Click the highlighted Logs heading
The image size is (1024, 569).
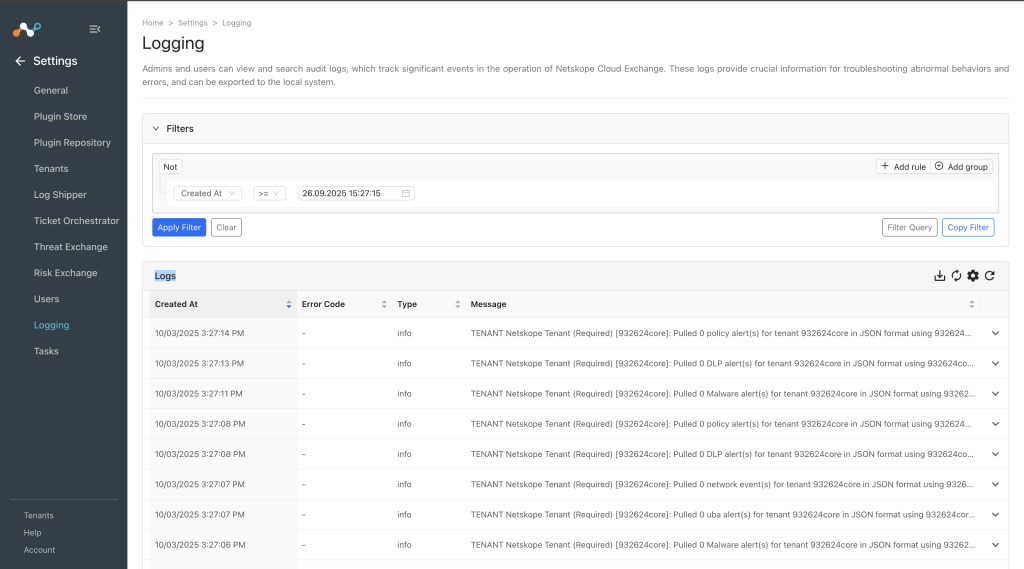point(165,276)
